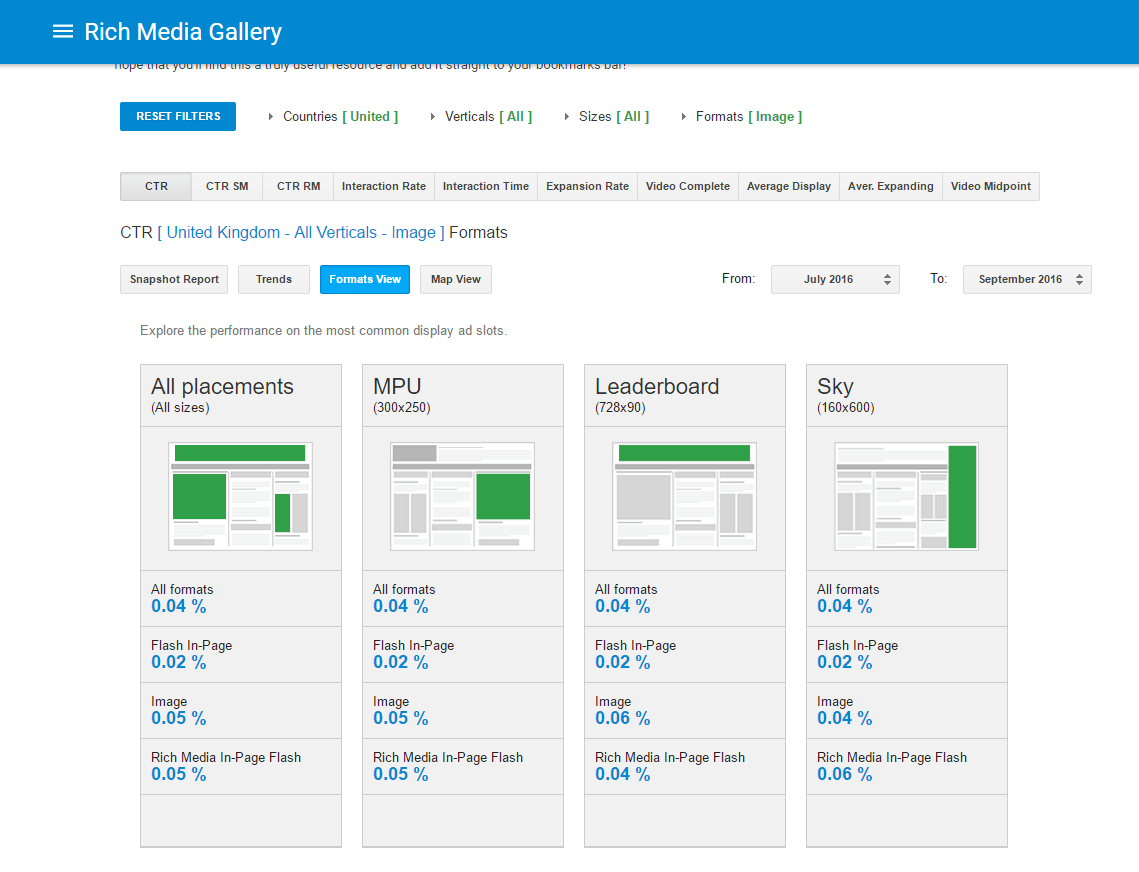Click the RESET FILTERS button
The image size is (1139, 872).
[x=177, y=116]
